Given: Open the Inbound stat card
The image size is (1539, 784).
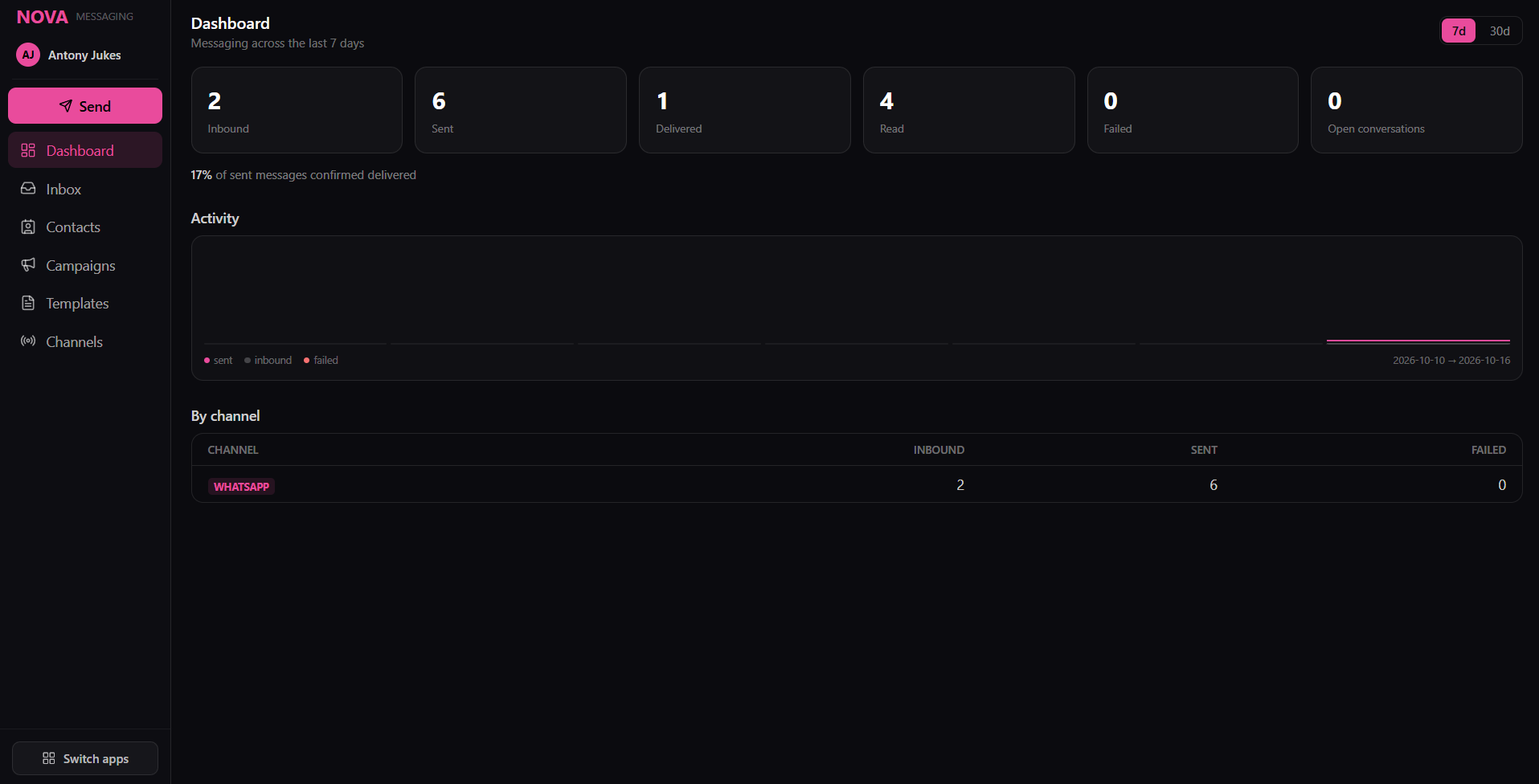Looking at the screenshot, I should coord(297,110).
